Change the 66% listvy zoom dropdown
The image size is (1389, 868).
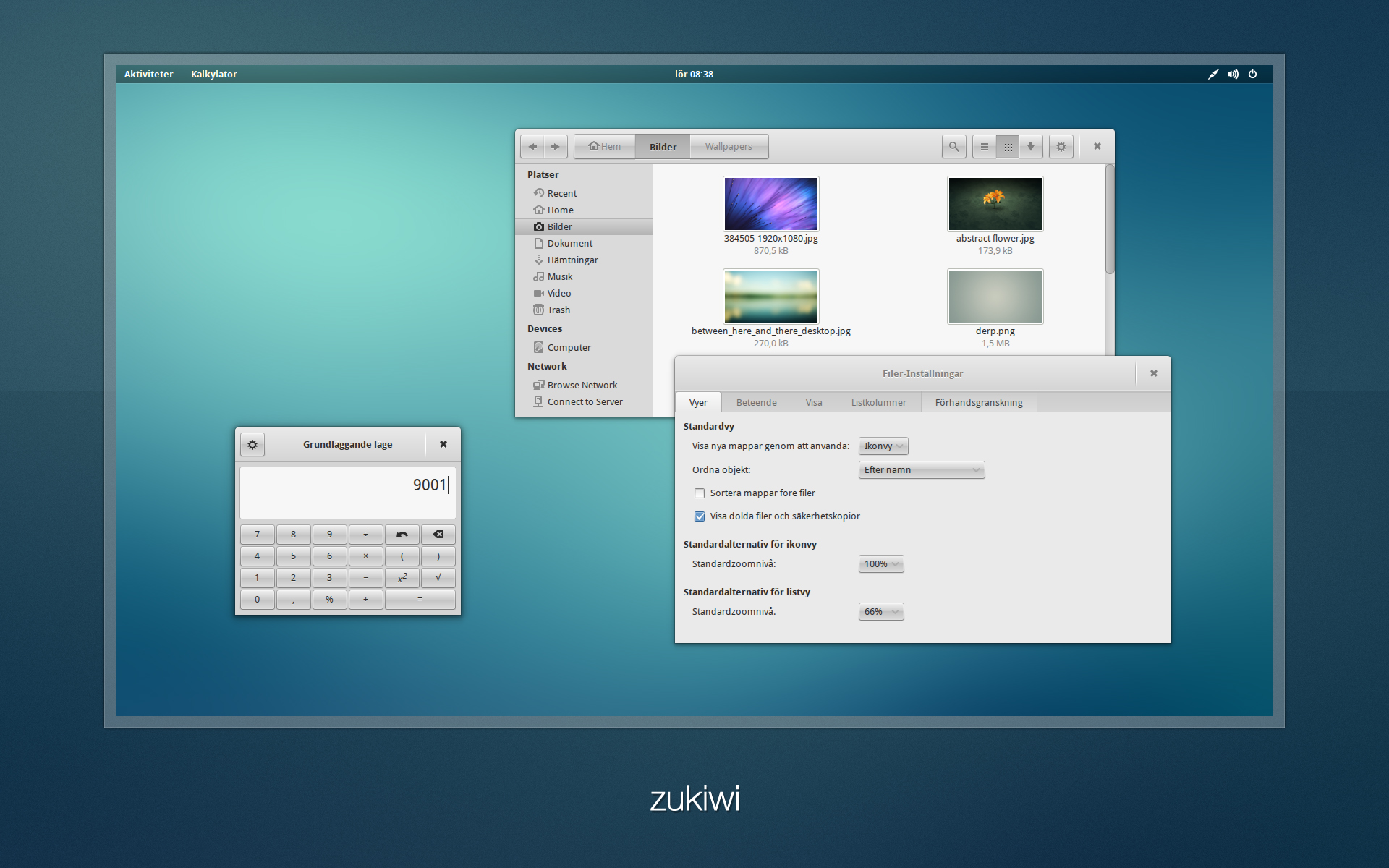pyautogui.click(x=880, y=611)
